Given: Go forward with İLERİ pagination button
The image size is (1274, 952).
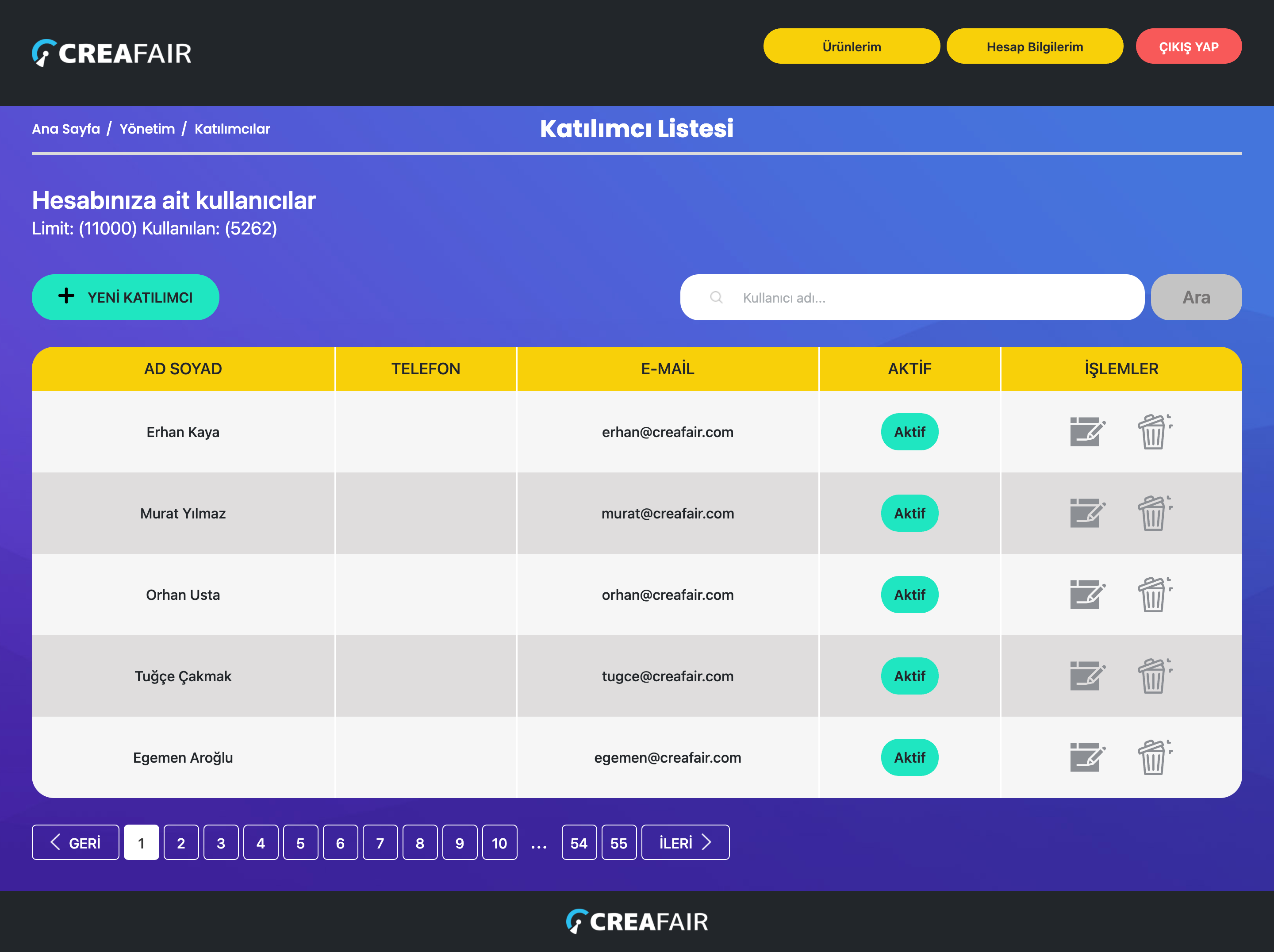Looking at the screenshot, I should (x=685, y=842).
